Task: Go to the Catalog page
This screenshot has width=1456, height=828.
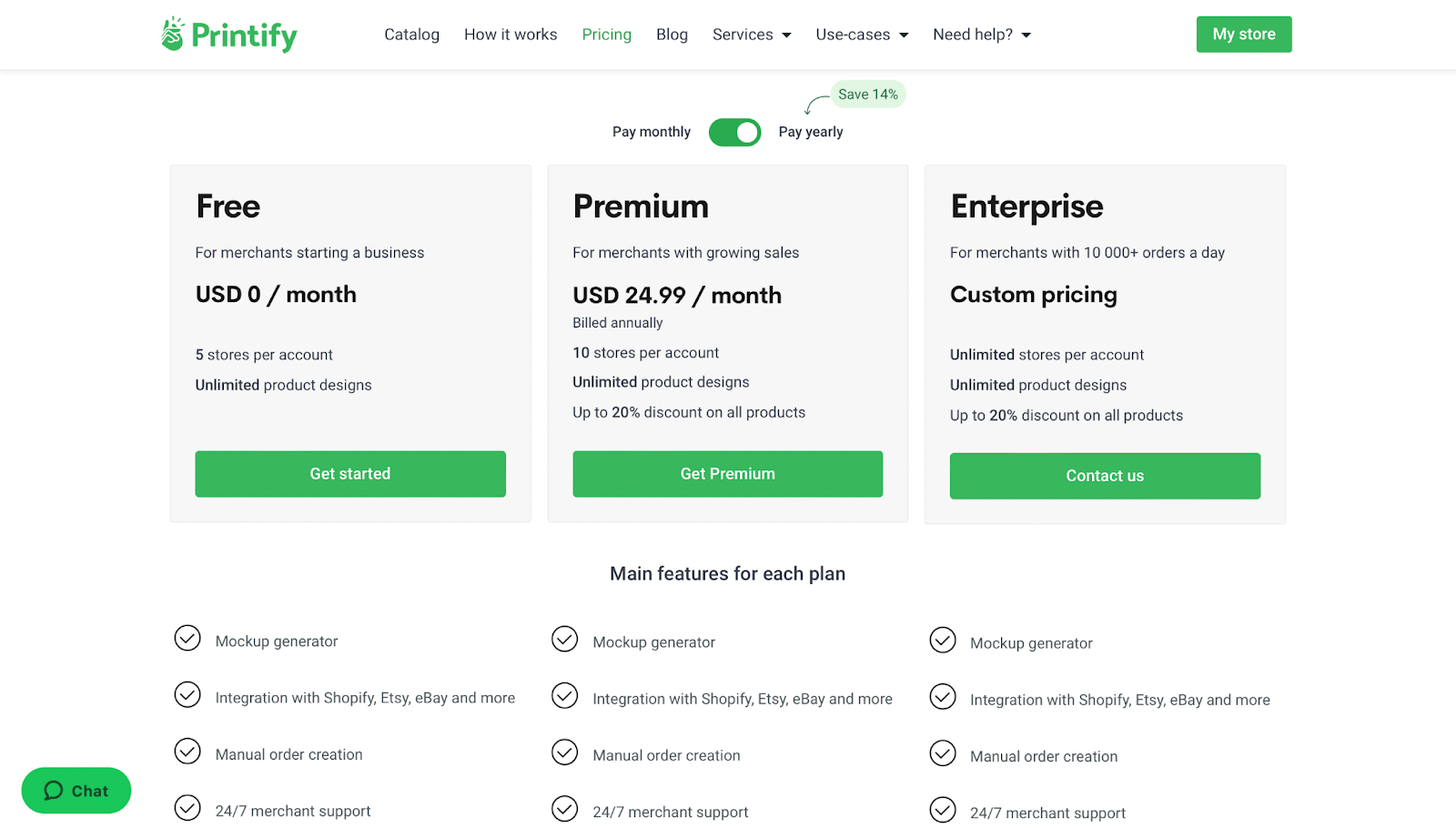Action: (411, 35)
